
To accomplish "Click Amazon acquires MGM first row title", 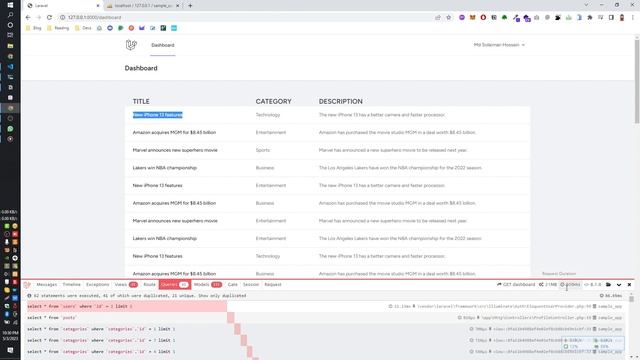I will (x=174, y=132).
